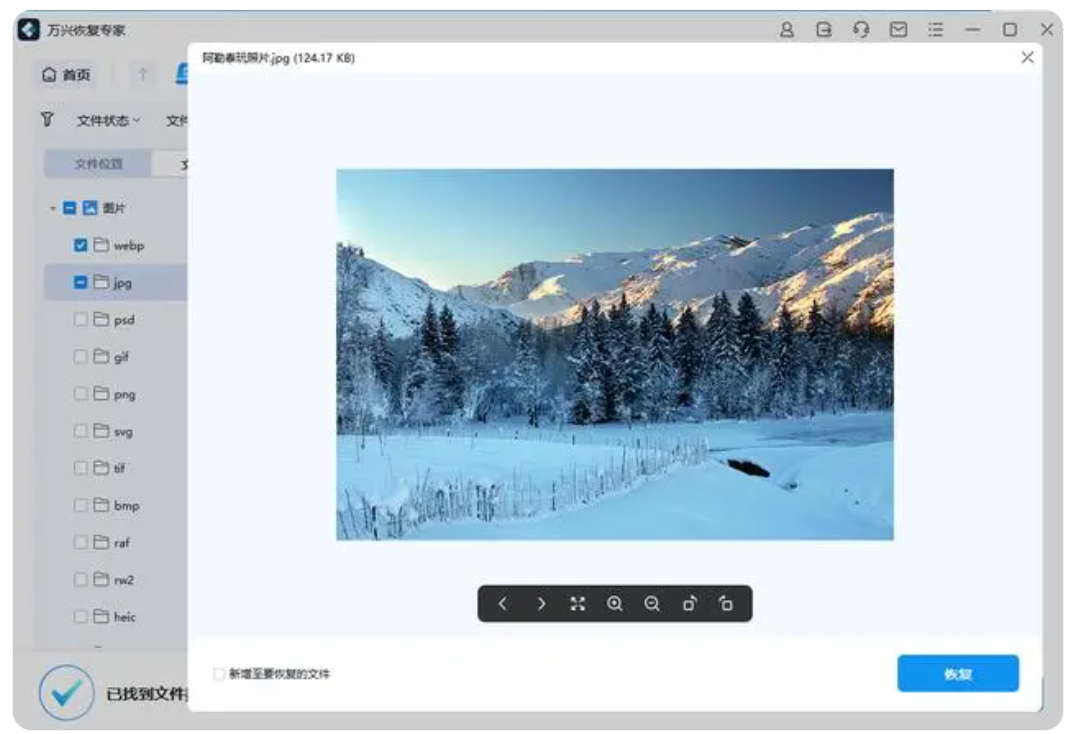Click the scan-complete checkmark icon
The image size is (1087, 734).
pos(67,692)
